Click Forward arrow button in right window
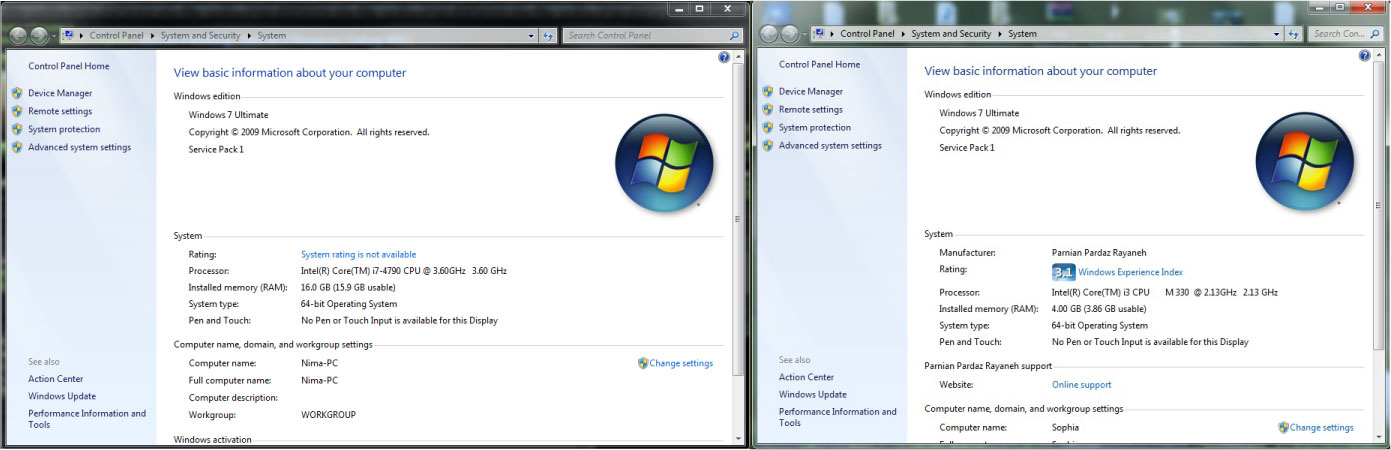1391x450 pixels. click(790, 34)
